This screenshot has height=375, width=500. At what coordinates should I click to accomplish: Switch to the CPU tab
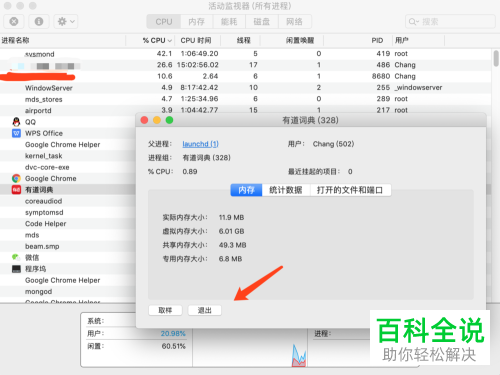[164, 22]
